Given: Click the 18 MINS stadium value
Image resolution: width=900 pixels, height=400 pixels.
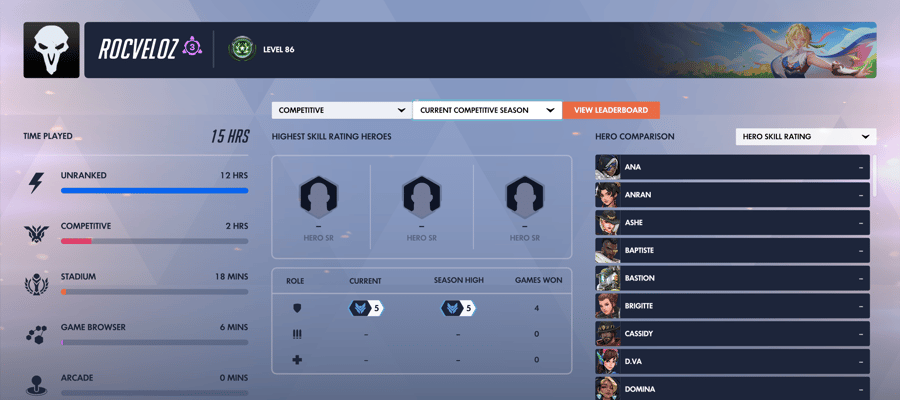Looking at the screenshot, I should pos(232,277).
